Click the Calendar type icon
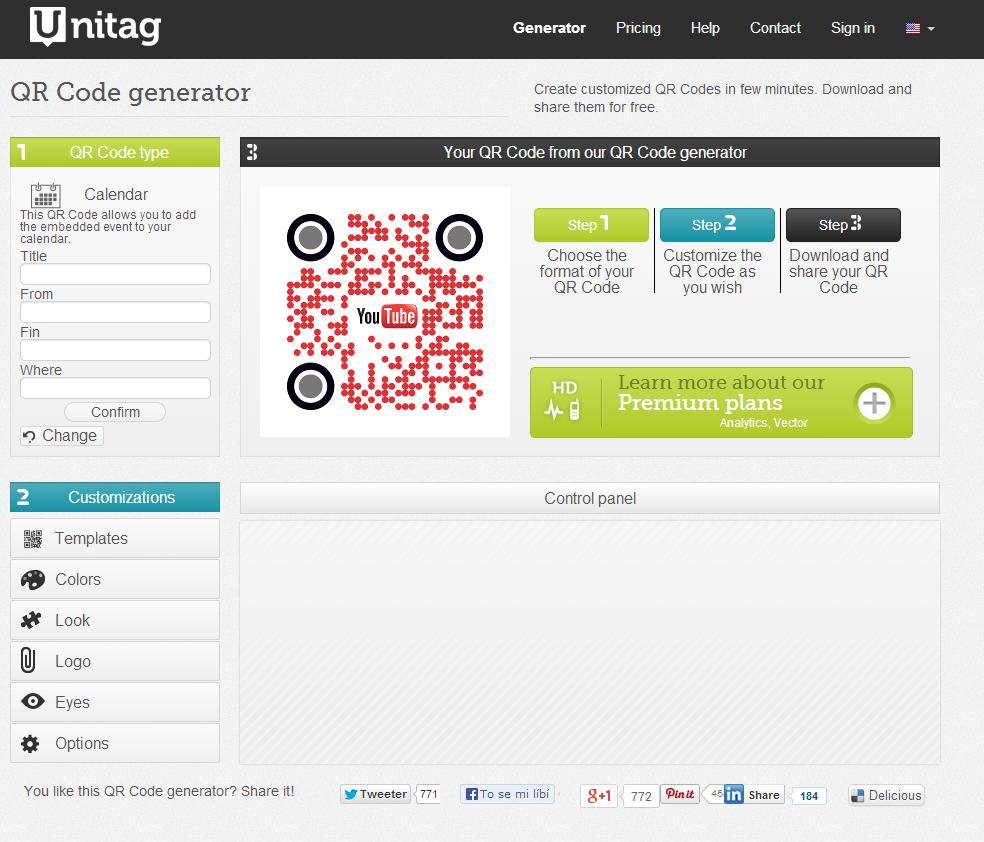 (x=46, y=195)
